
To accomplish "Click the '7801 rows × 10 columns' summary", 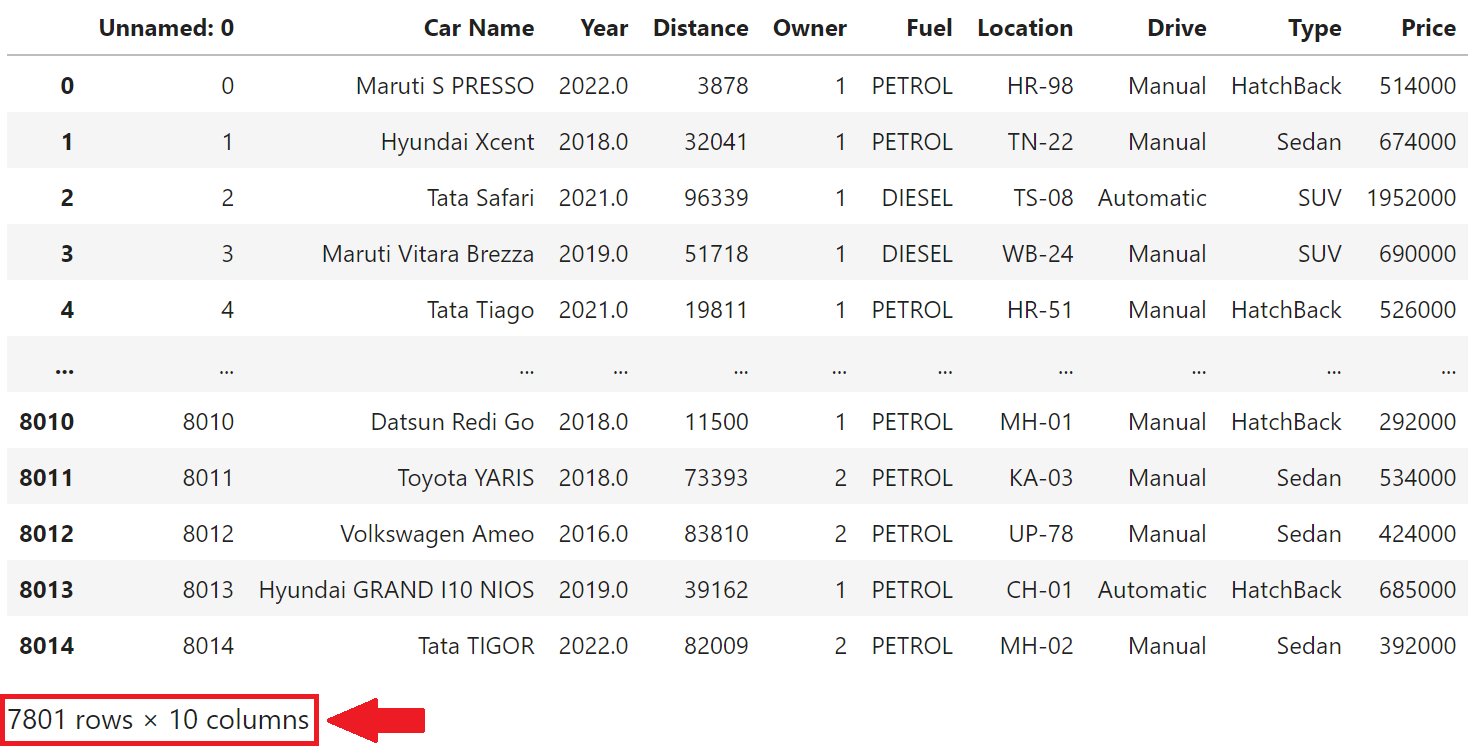I will click(159, 719).
